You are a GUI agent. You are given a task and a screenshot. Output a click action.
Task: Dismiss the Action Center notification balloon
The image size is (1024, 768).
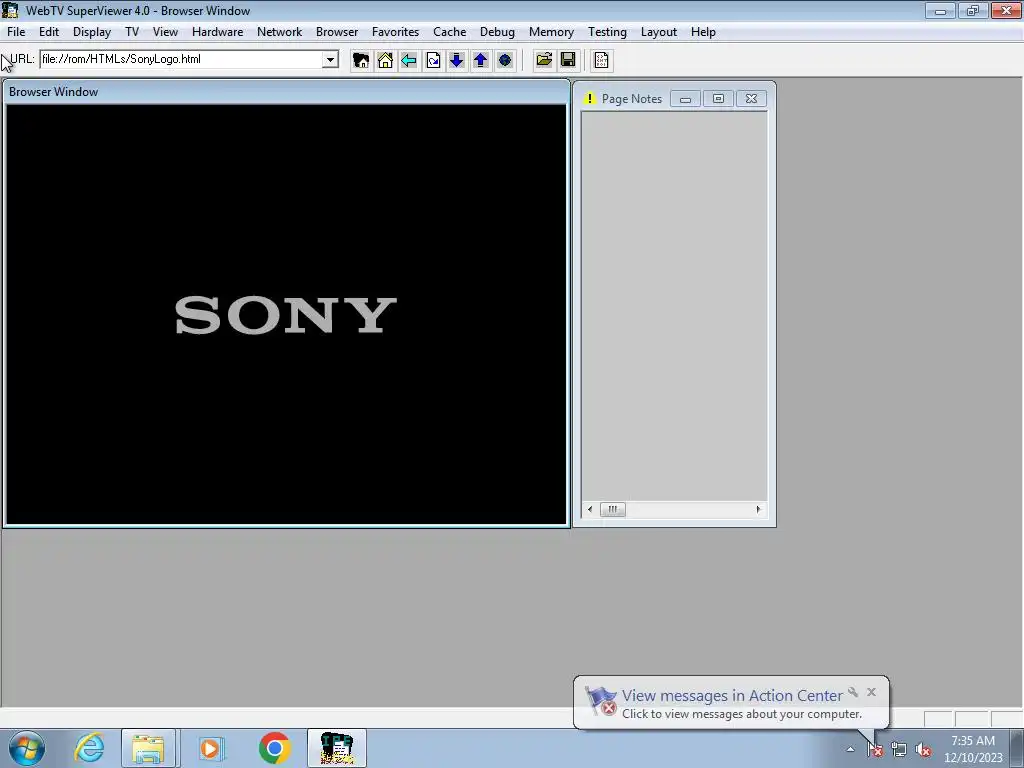click(871, 692)
